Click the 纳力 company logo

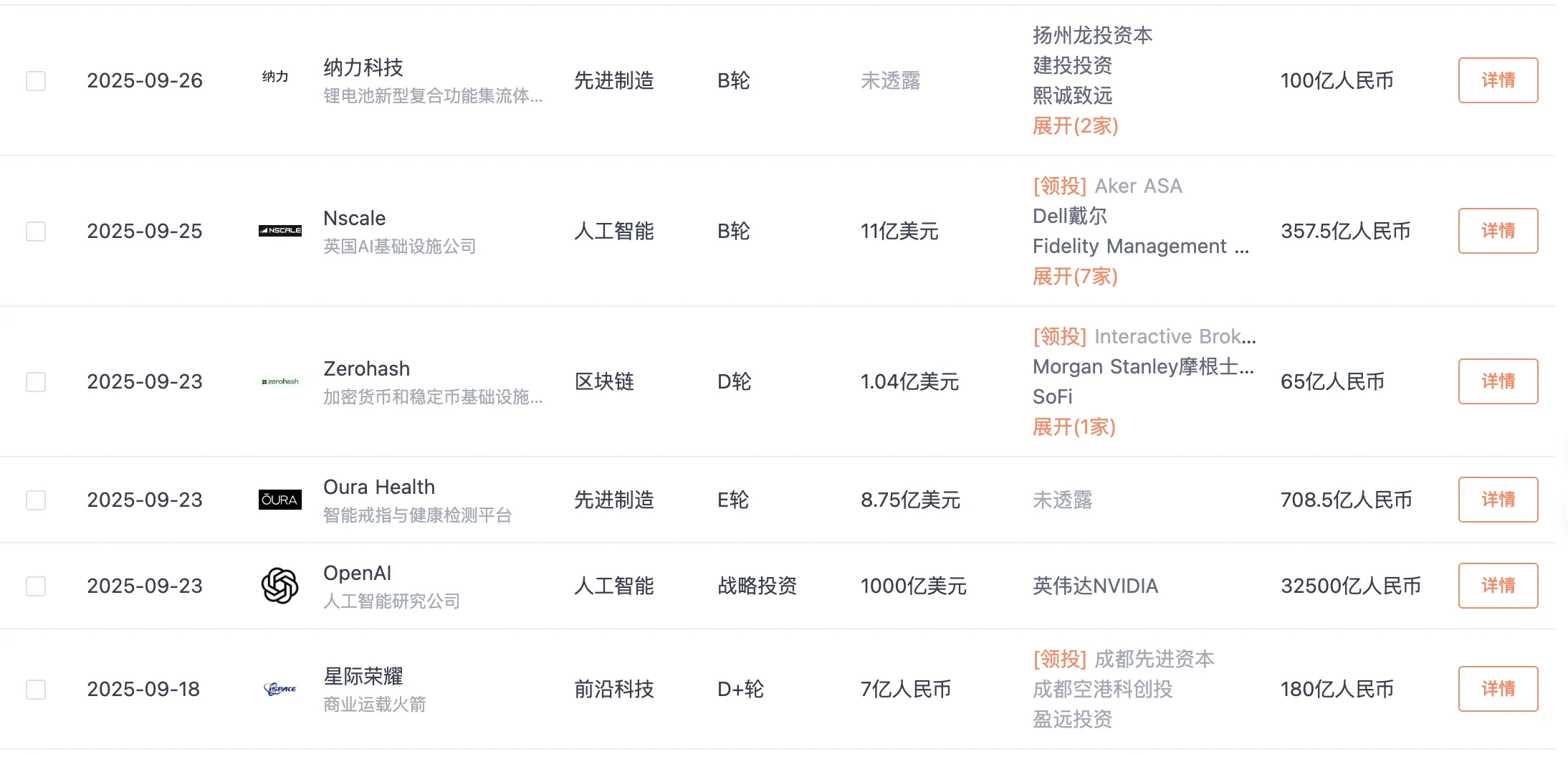point(275,77)
